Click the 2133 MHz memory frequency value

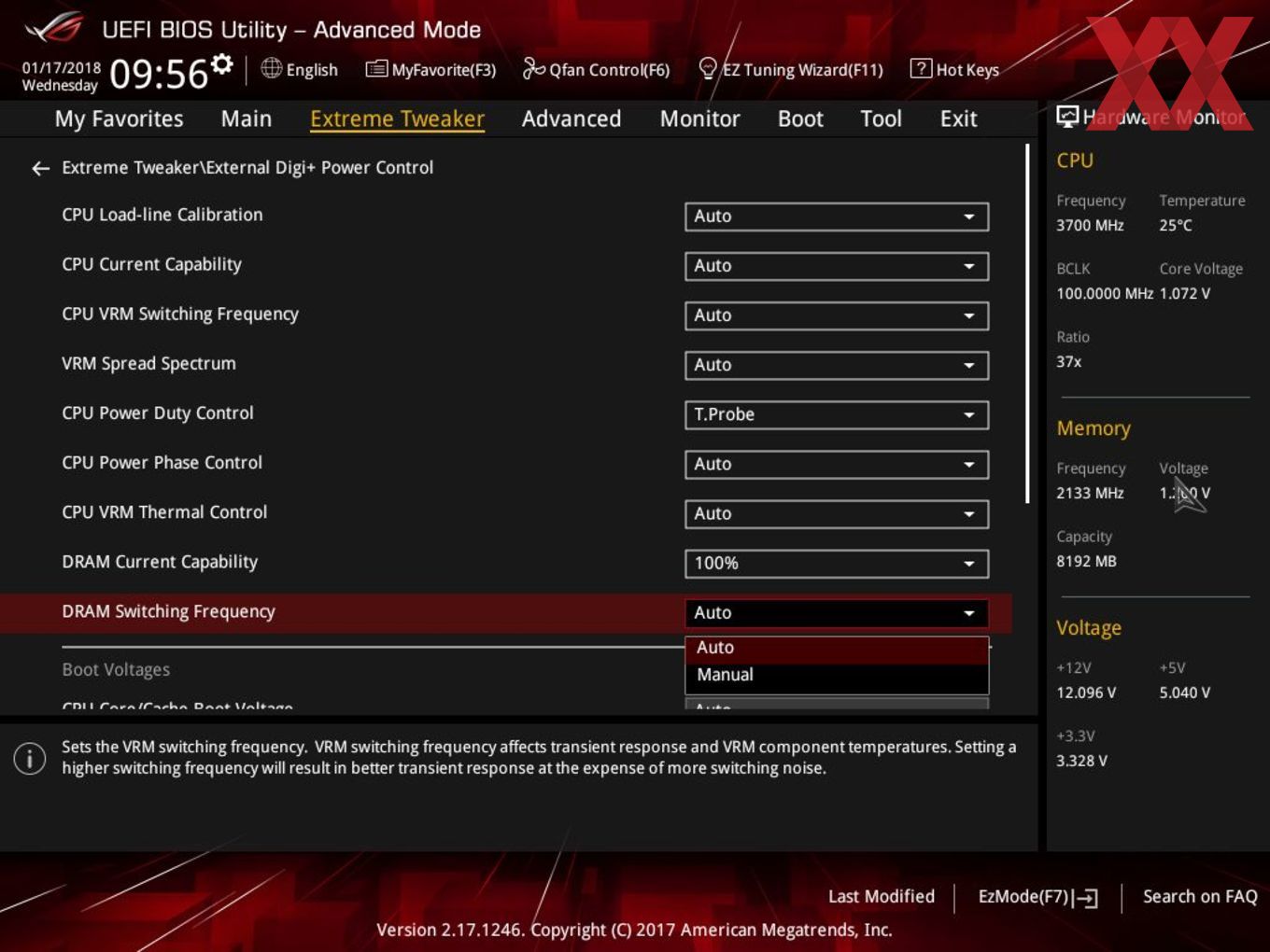tap(1090, 493)
